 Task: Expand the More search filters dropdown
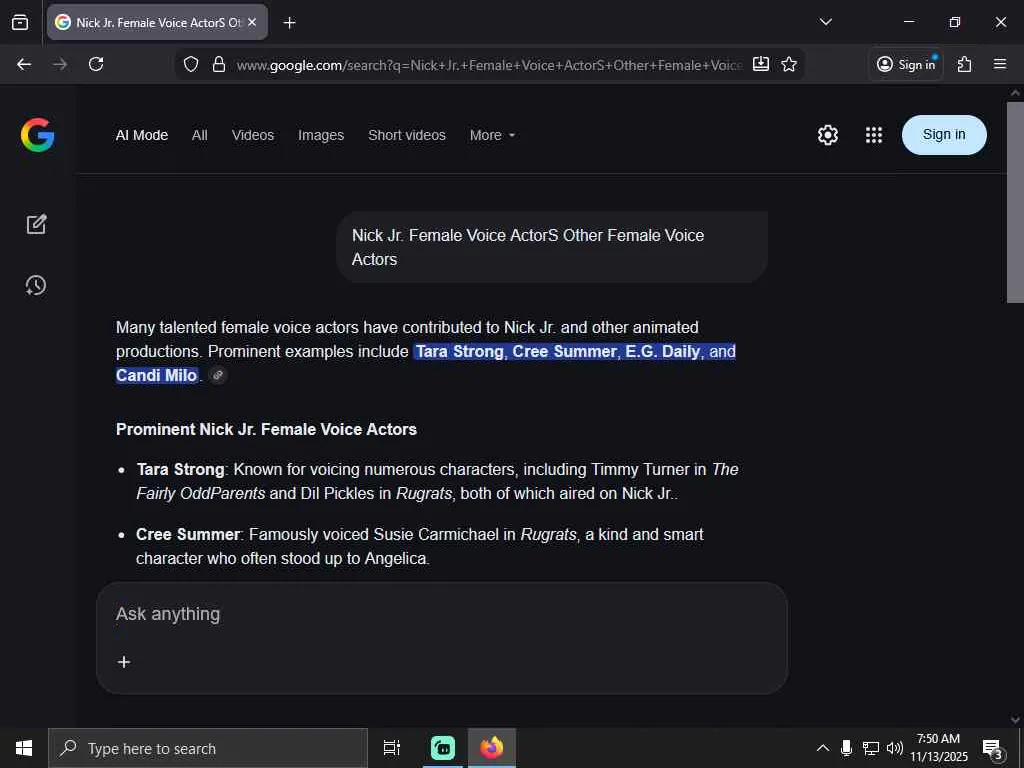(492, 135)
